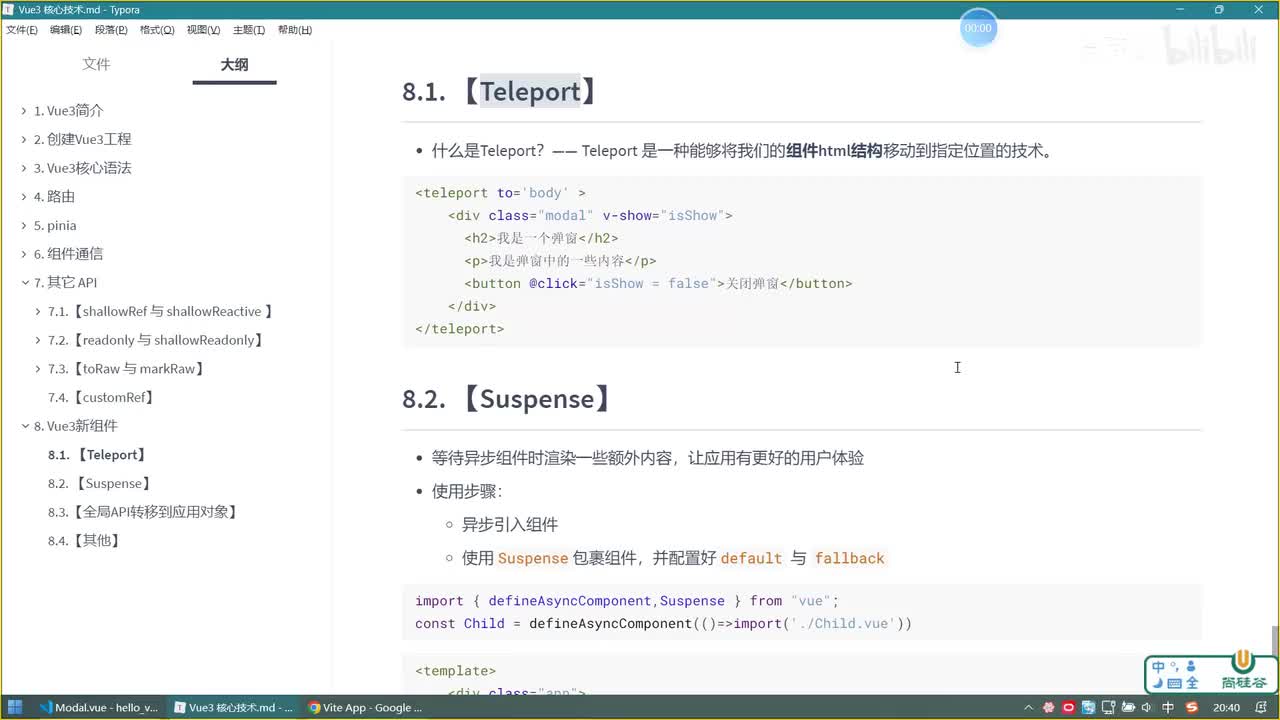Open the 帮助(H) menu
The width and height of the screenshot is (1280, 720).
pos(295,30)
